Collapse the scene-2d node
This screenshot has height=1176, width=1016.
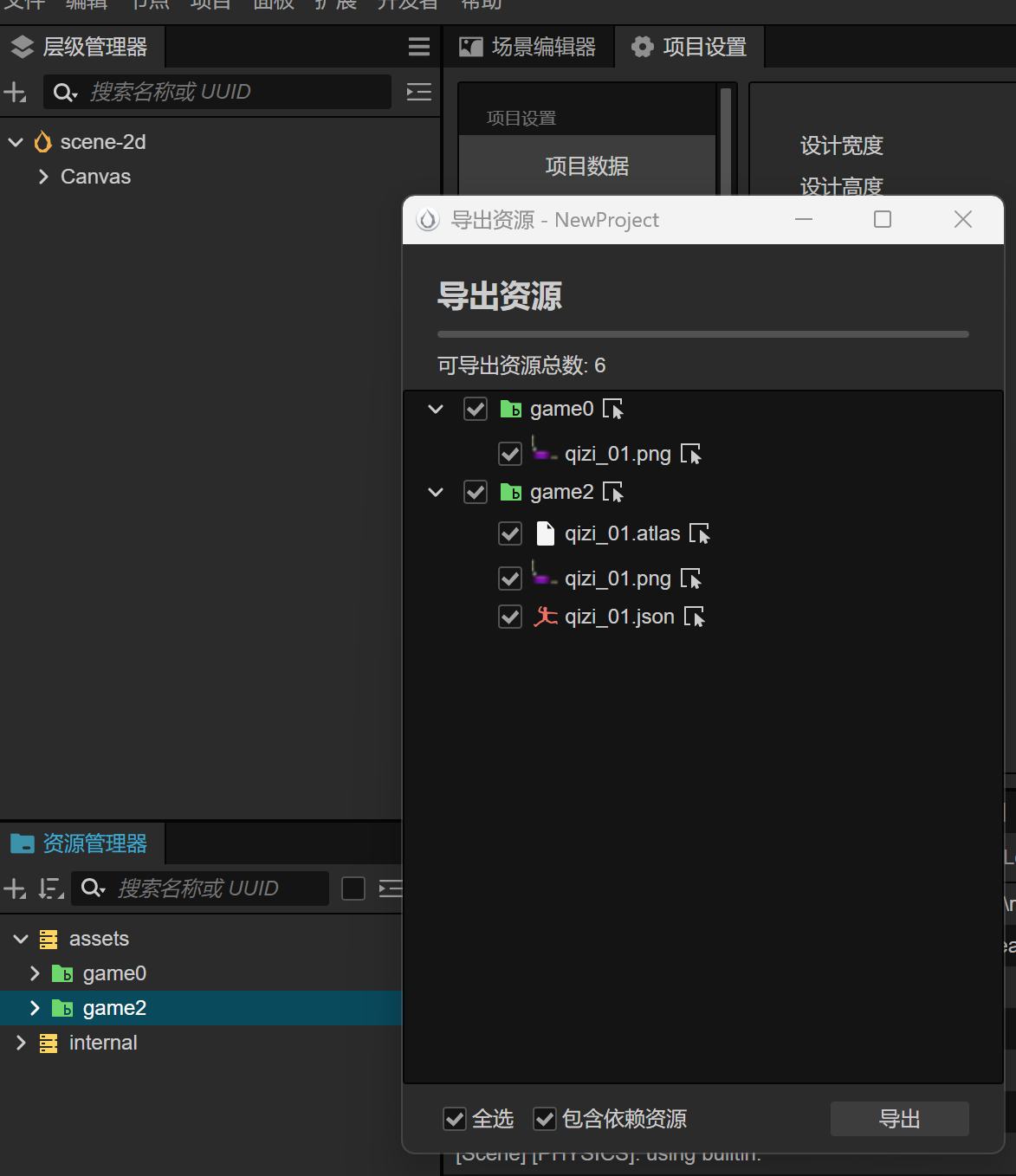(x=16, y=142)
